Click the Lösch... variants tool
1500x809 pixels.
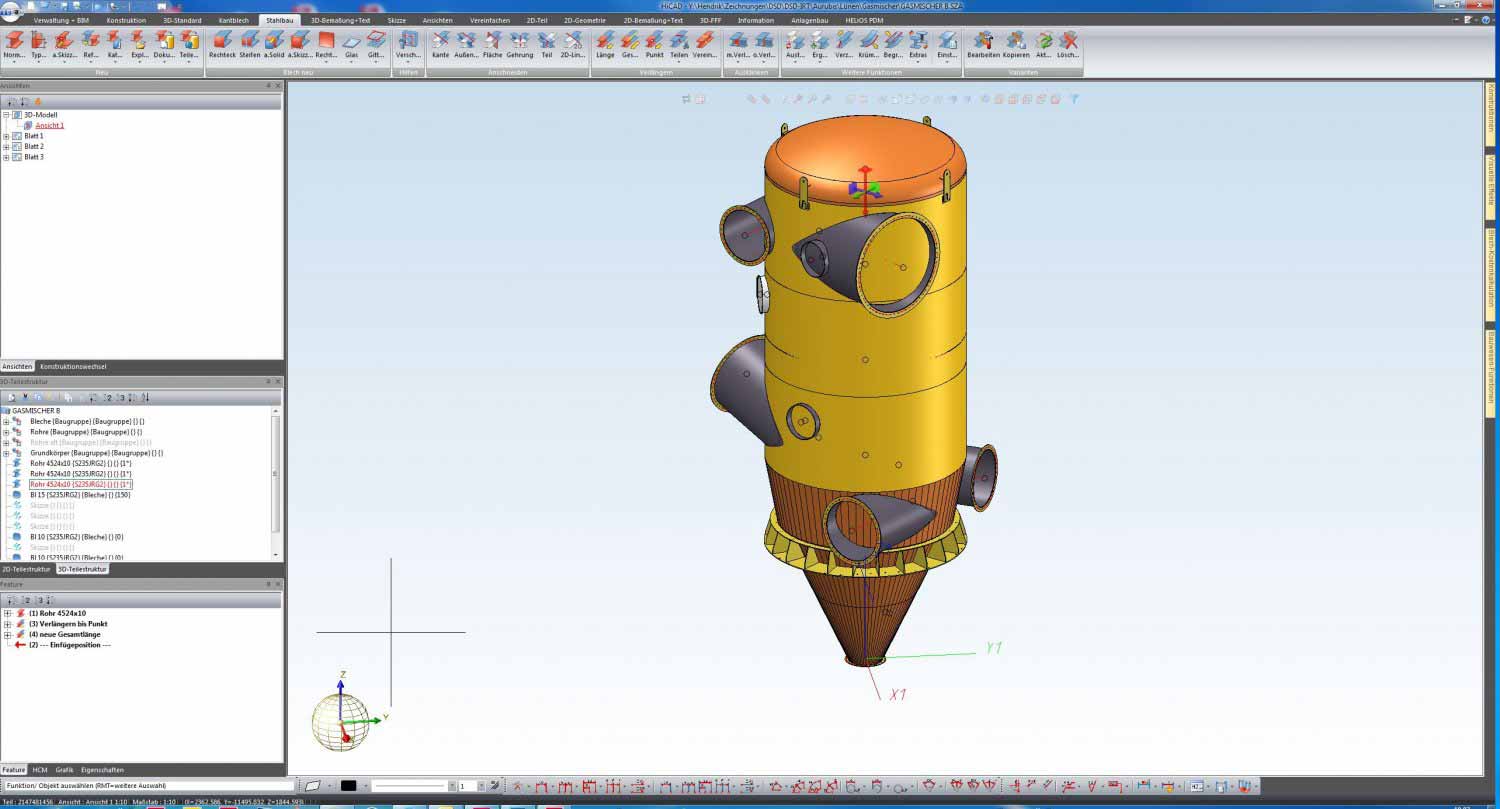pyautogui.click(x=1068, y=45)
